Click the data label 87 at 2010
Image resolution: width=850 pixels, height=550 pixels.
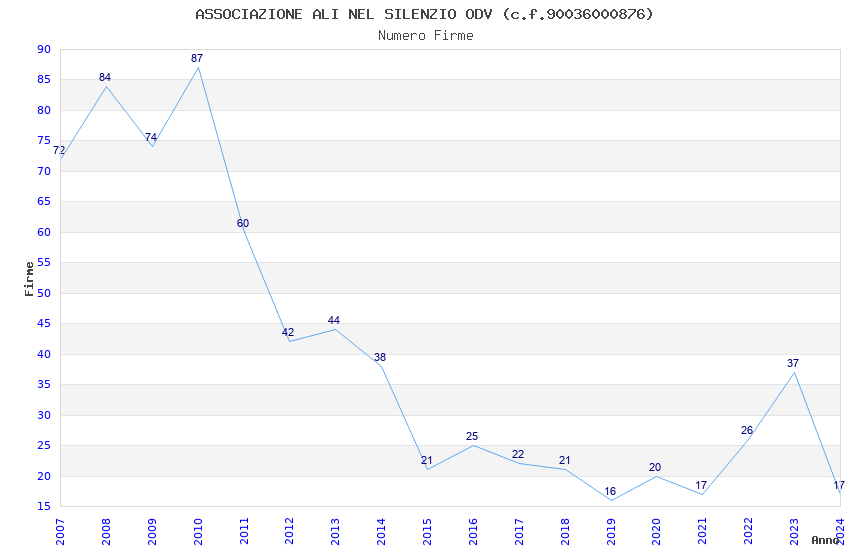pyautogui.click(x=197, y=58)
